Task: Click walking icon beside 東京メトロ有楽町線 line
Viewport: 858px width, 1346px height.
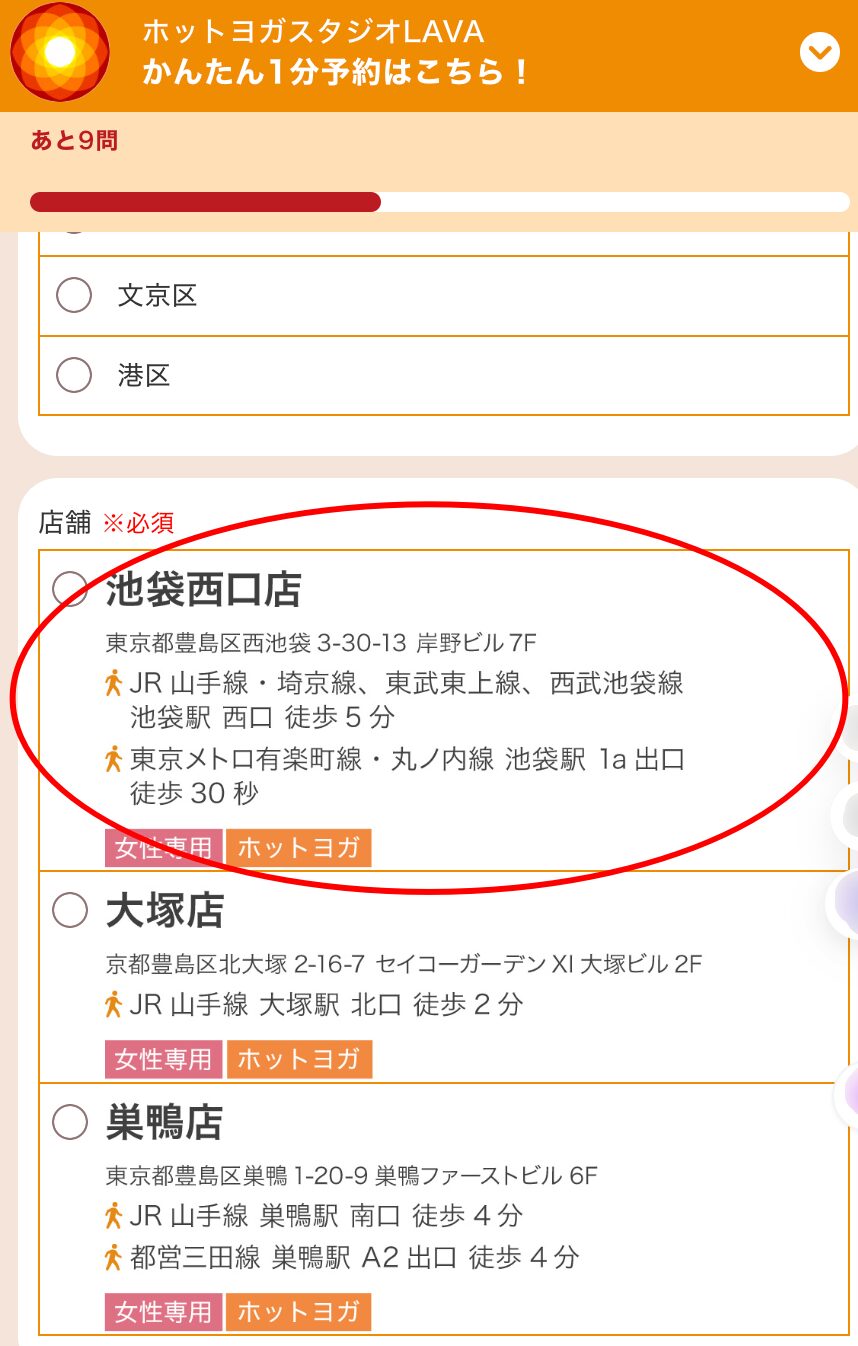Action: pos(113,759)
